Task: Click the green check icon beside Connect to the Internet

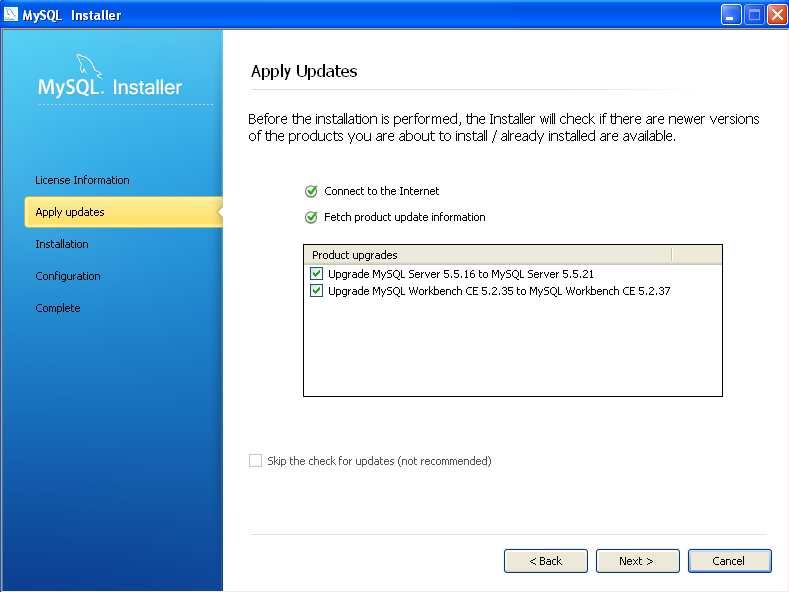Action: (311, 191)
